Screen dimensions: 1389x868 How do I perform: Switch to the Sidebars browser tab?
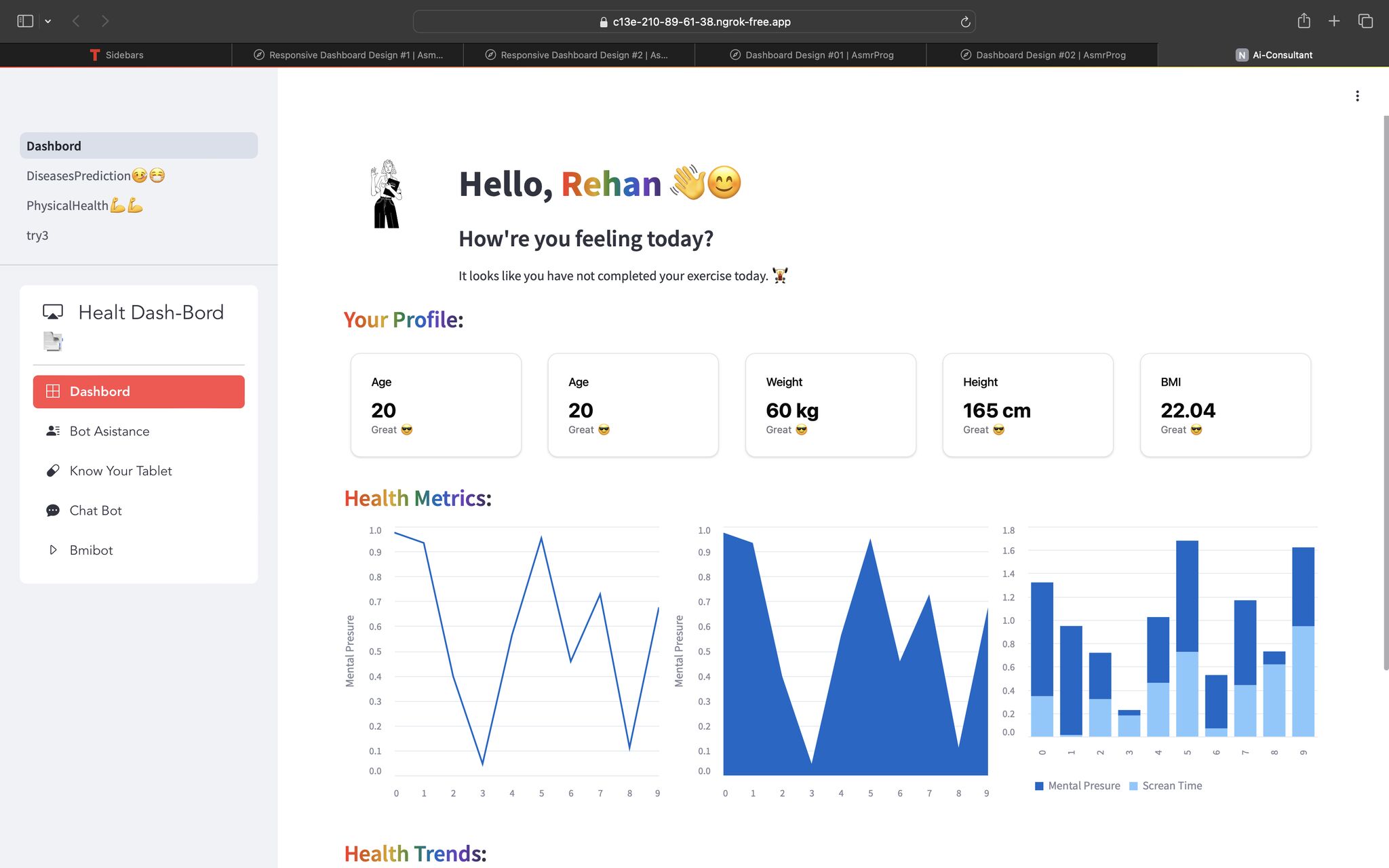(x=116, y=55)
